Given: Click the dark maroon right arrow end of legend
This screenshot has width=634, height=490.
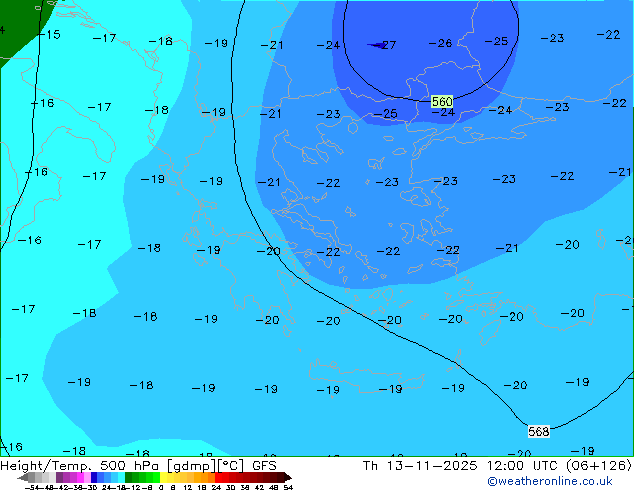Looking at the screenshot, I should click(x=287, y=477).
